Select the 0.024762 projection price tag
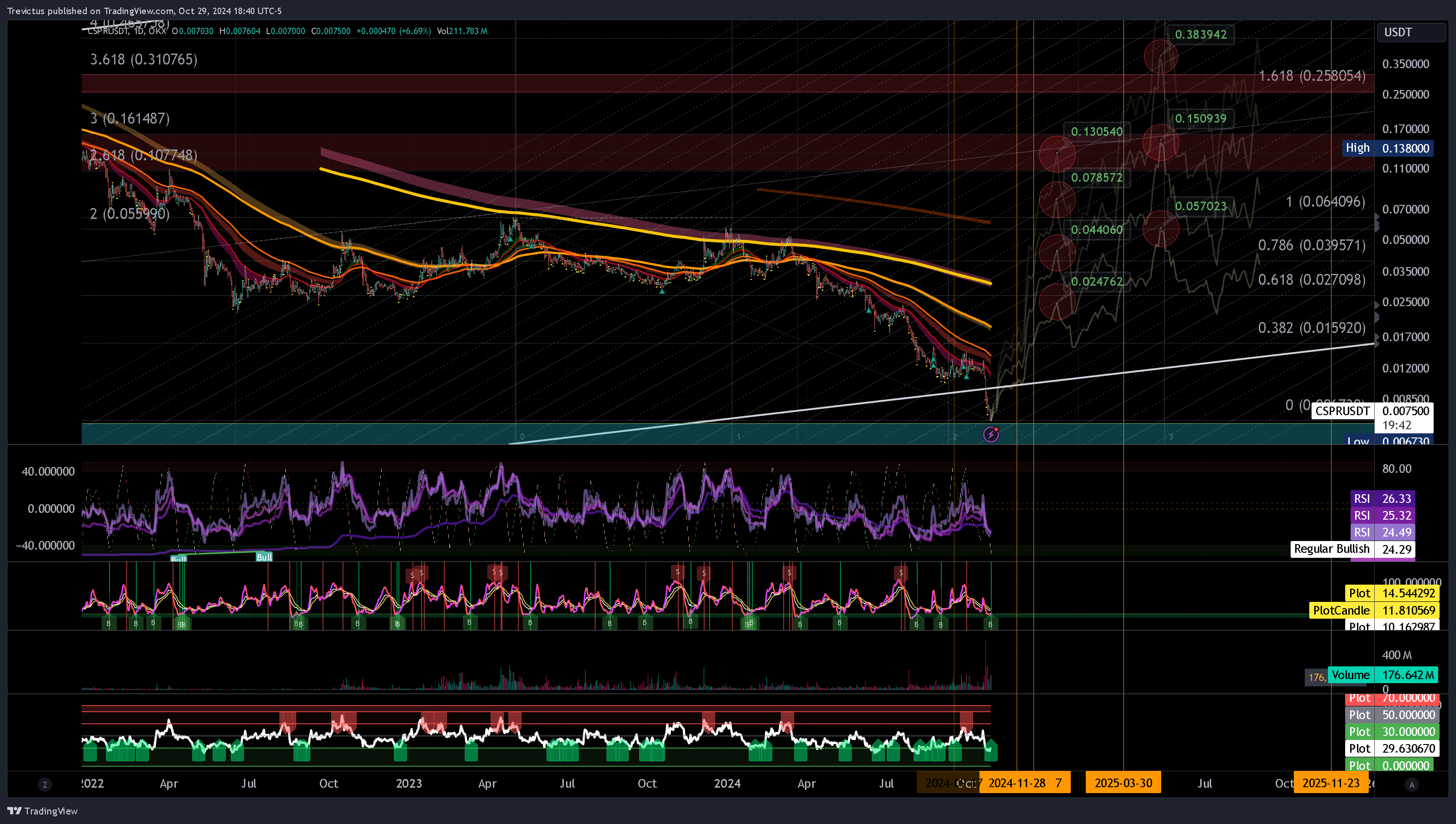The image size is (1456, 824). click(1097, 281)
